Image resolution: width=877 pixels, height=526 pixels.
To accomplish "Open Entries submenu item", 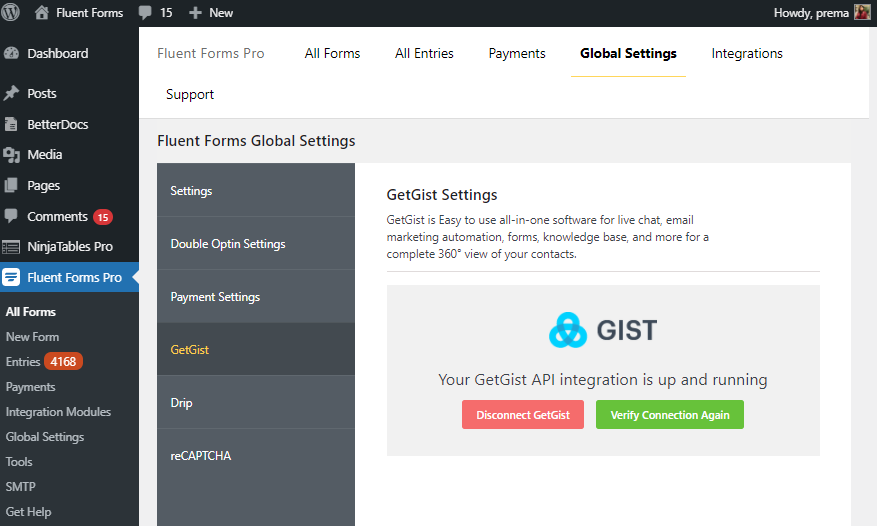I will (x=23, y=362).
